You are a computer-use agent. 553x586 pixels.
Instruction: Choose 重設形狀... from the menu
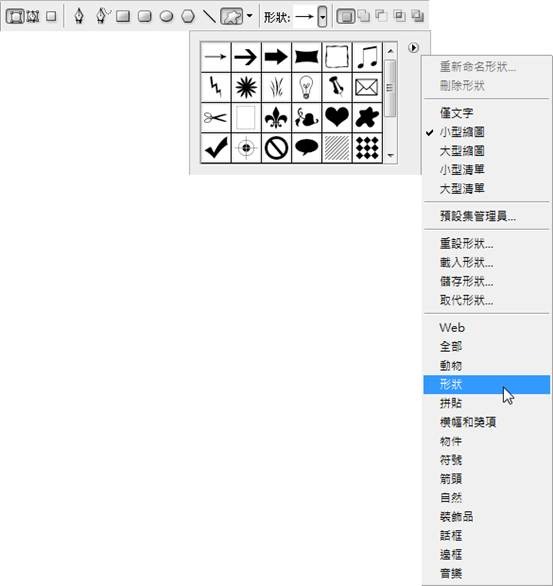click(x=466, y=244)
